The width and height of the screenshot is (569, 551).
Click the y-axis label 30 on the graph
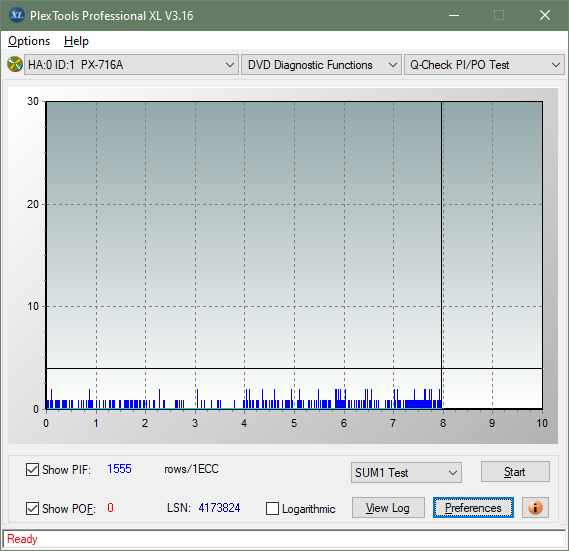tap(33, 101)
